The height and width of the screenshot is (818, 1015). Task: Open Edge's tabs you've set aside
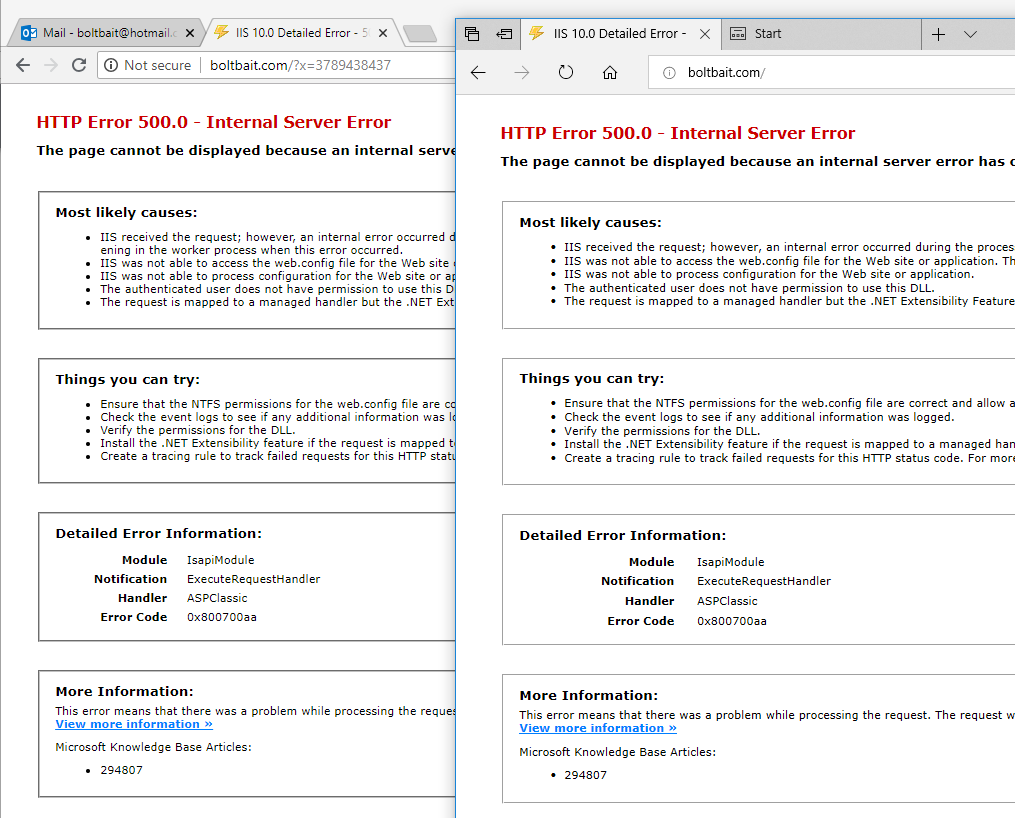tap(472, 34)
